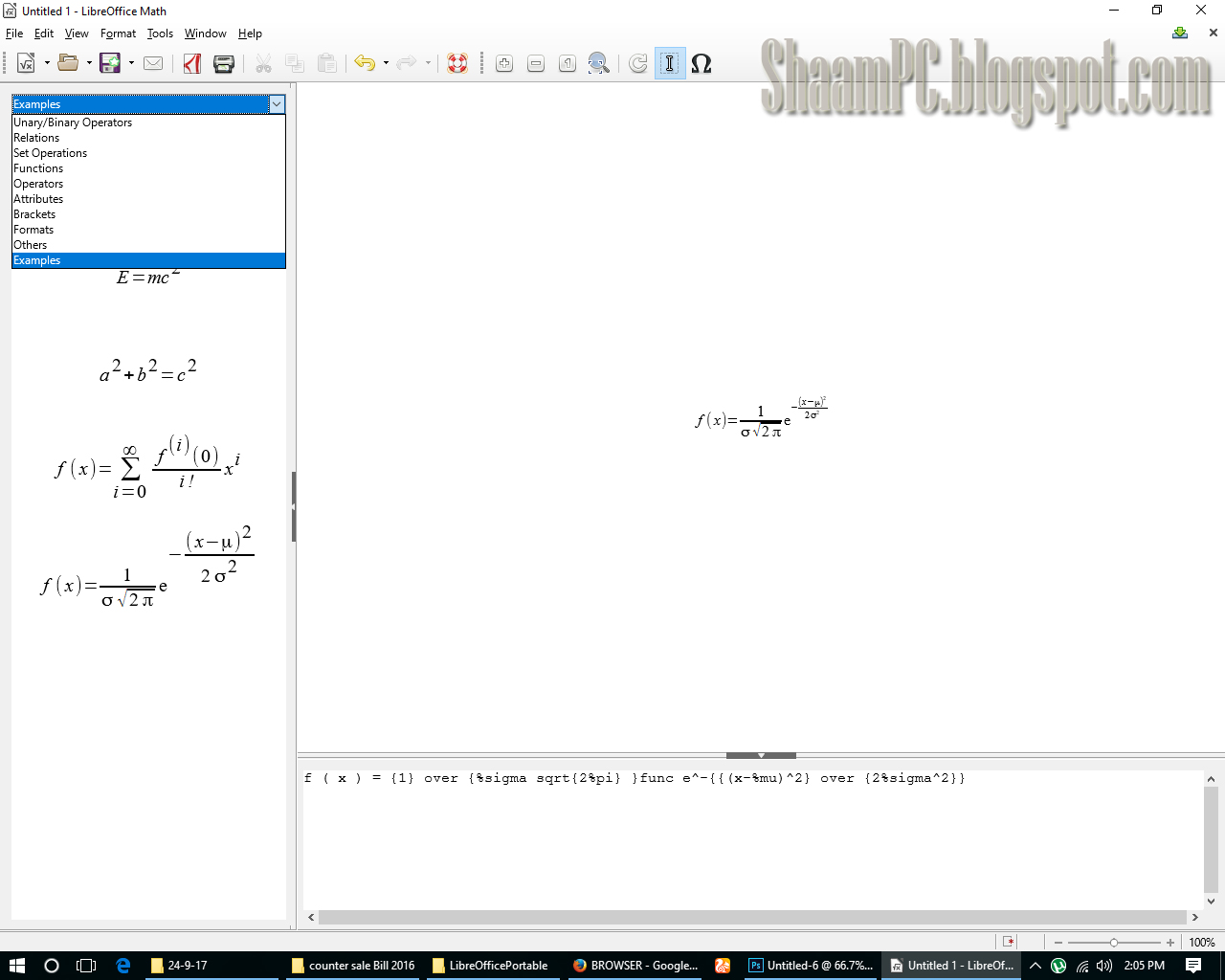This screenshot has width=1225, height=980.
Task: Open the Edge browser taskbar icon
Action: (122, 966)
